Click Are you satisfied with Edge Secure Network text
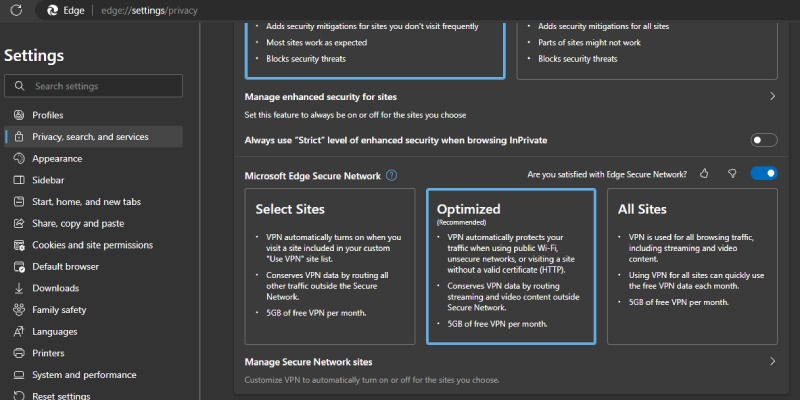 pos(607,174)
